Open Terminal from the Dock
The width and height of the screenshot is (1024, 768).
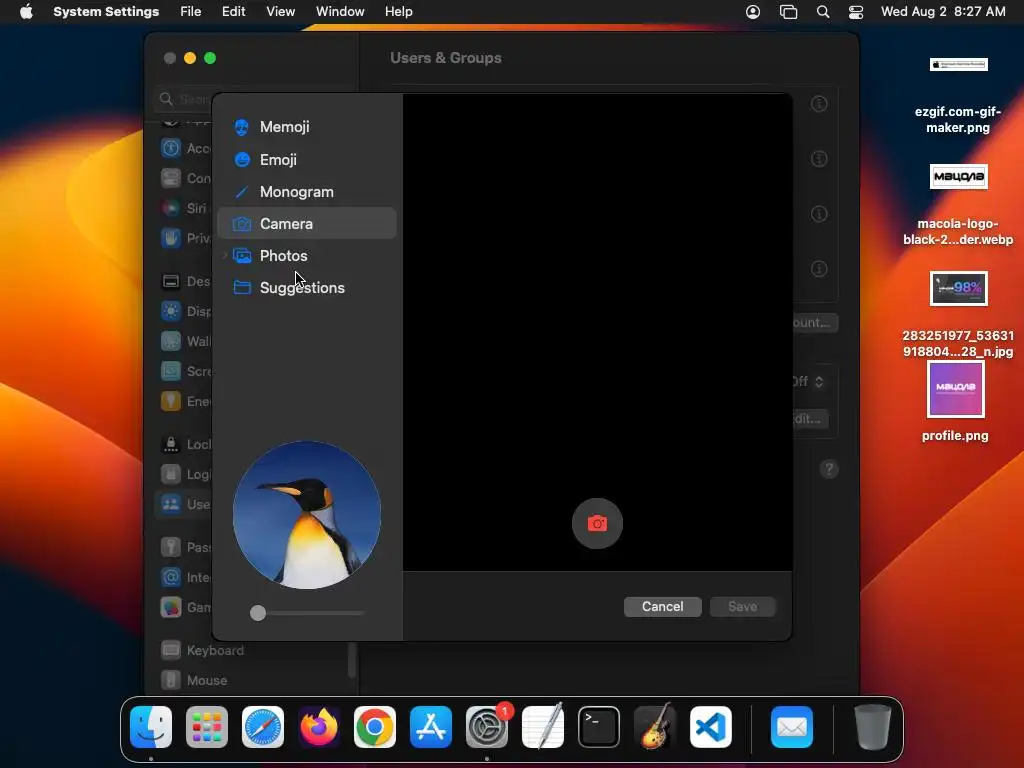[x=599, y=727]
